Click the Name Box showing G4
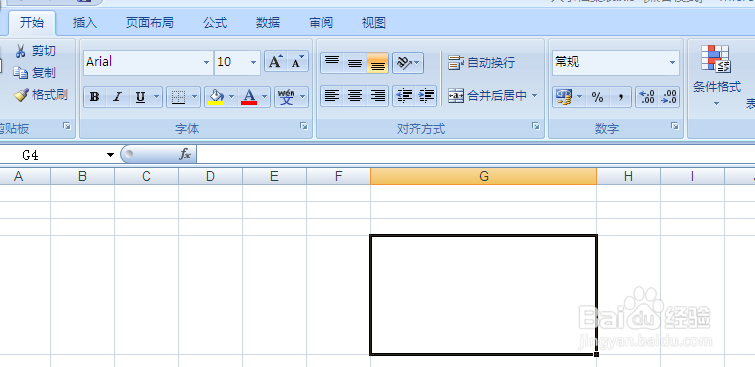The width and height of the screenshot is (755, 367). coord(51,155)
